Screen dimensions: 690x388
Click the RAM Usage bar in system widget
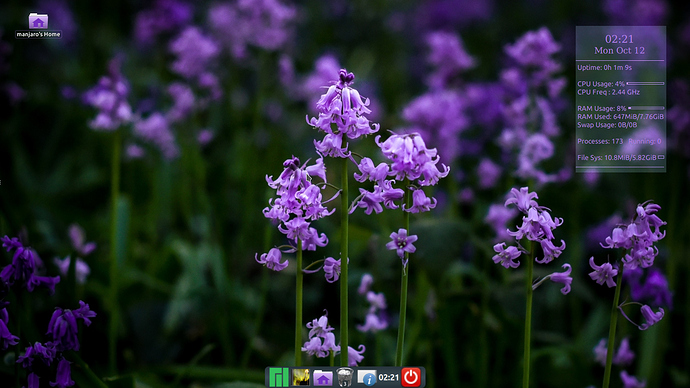[x=646, y=108]
